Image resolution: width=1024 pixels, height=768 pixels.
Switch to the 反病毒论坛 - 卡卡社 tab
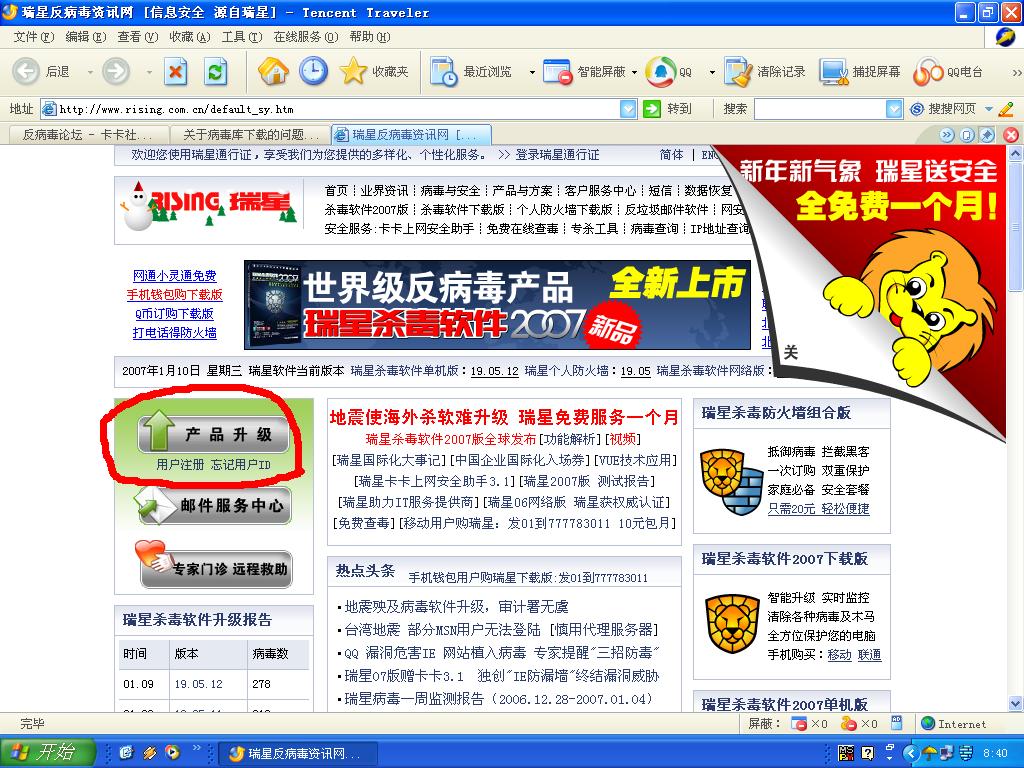88,135
